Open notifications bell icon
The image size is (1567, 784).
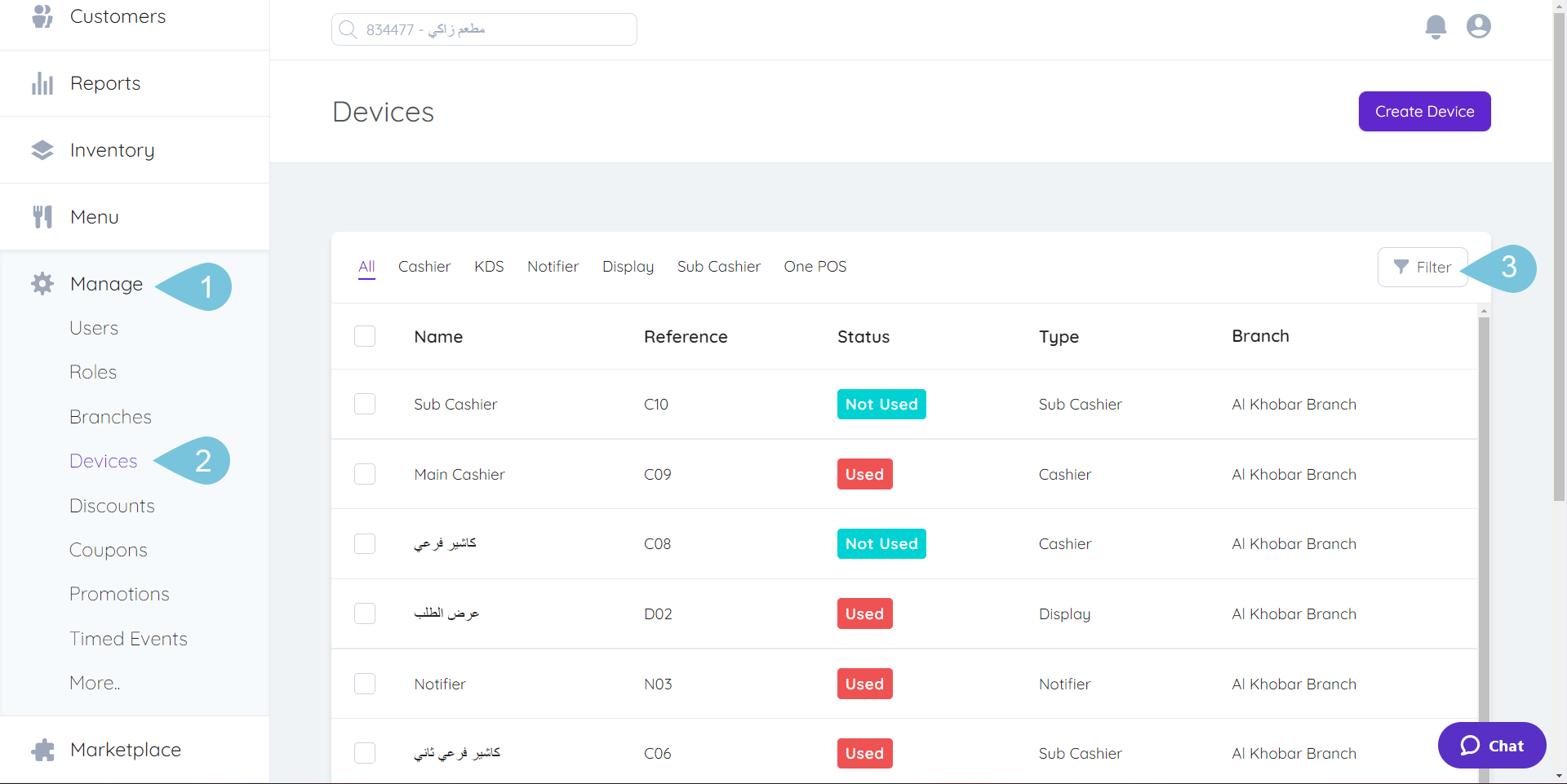(1436, 27)
